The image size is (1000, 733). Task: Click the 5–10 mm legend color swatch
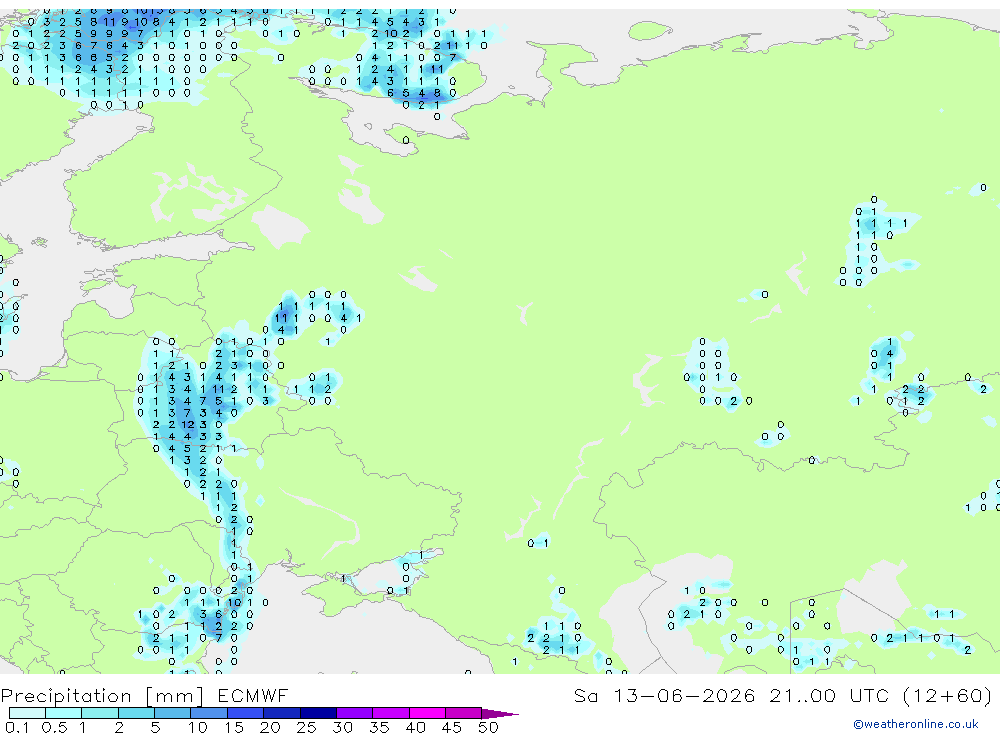point(172,713)
